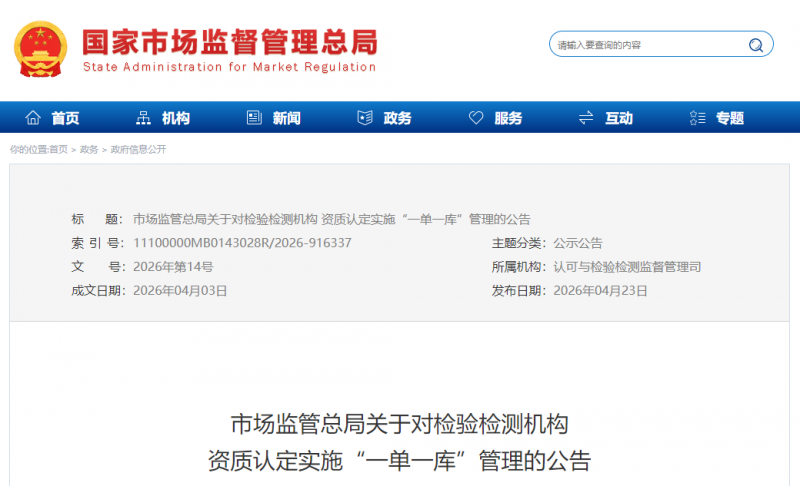Click the 索引号 value 11100000MB0143028R/2026-916337
Viewport: 800px width, 486px height.
(242, 243)
